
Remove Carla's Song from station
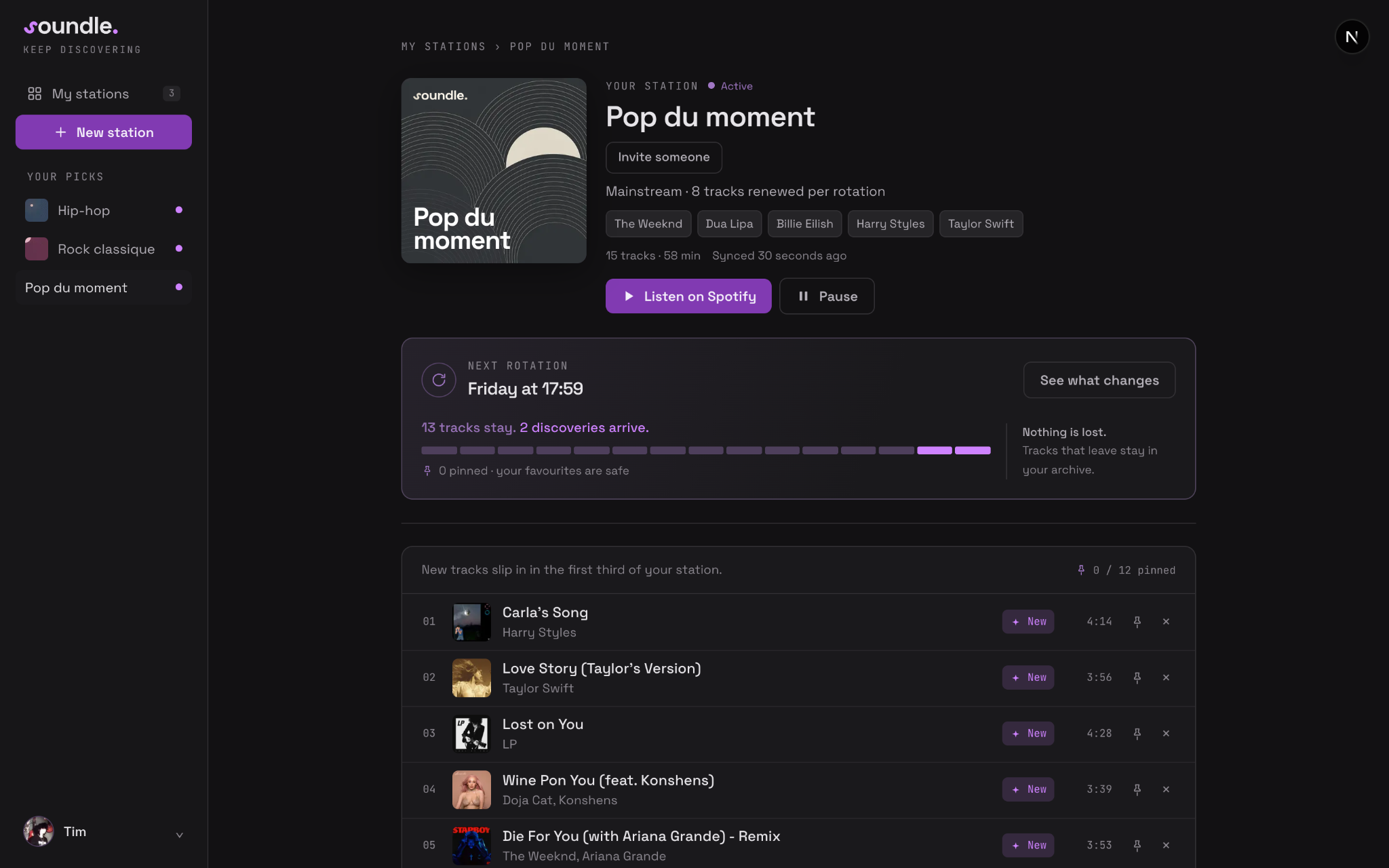coord(1166,622)
